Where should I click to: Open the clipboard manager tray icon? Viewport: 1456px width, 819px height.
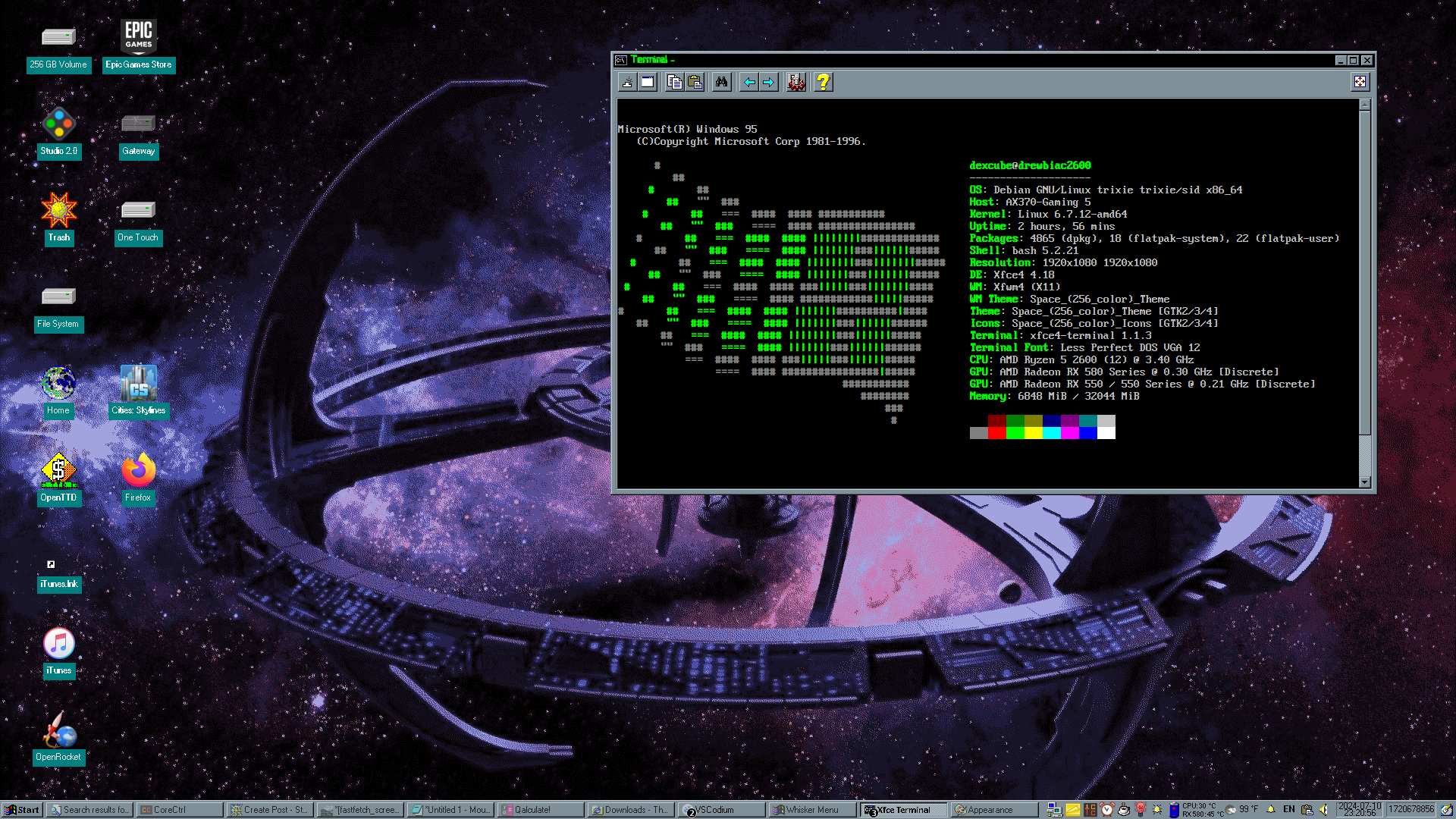[1307, 810]
